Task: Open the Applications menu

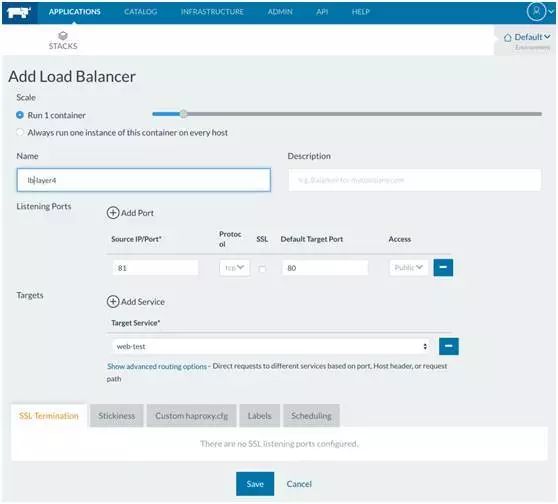Action: tap(75, 12)
